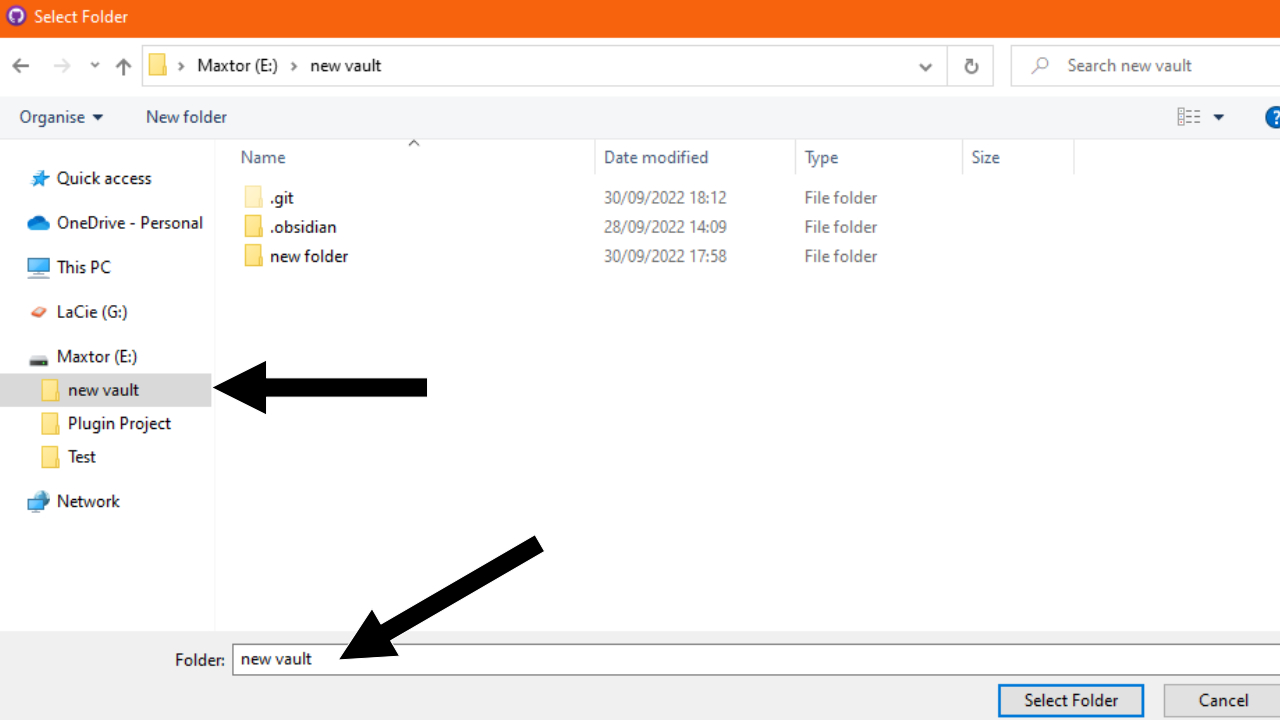Select OneDrive - Personal in sidebar
The height and width of the screenshot is (720, 1280).
(129, 223)
